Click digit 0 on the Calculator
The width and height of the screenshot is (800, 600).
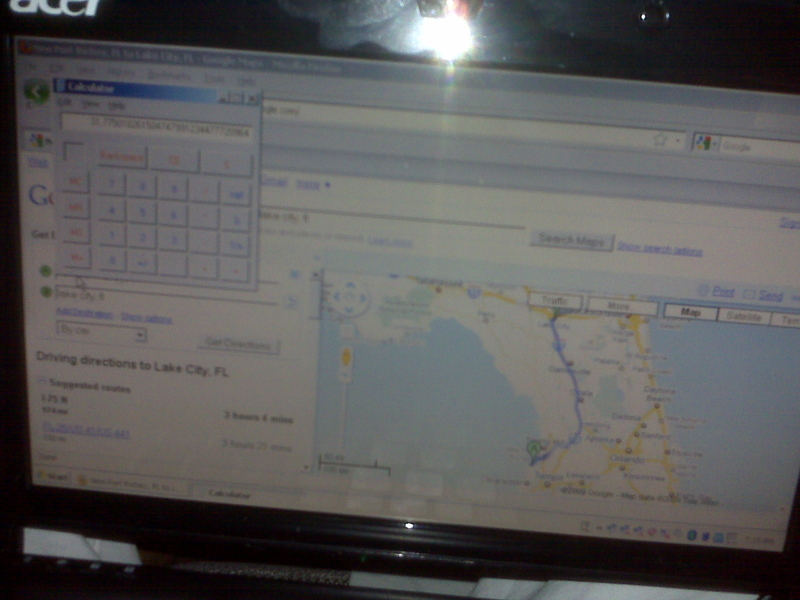tap(112, 260)
